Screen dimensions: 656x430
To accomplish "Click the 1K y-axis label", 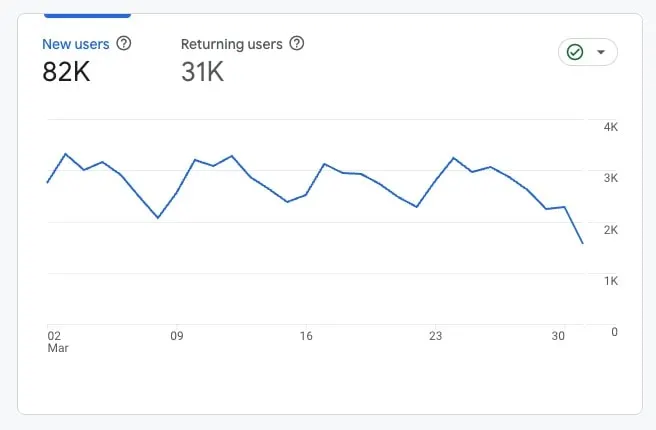I will (x=610, y=281).
